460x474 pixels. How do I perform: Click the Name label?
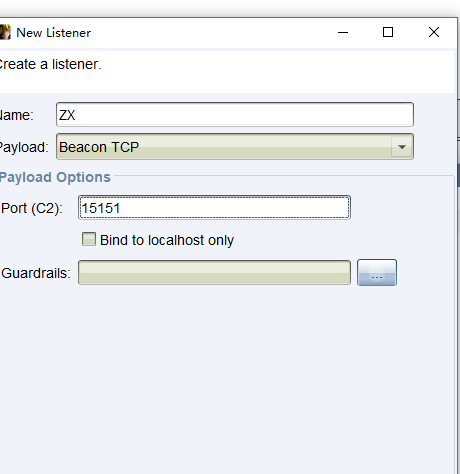[x=17, y=115]
